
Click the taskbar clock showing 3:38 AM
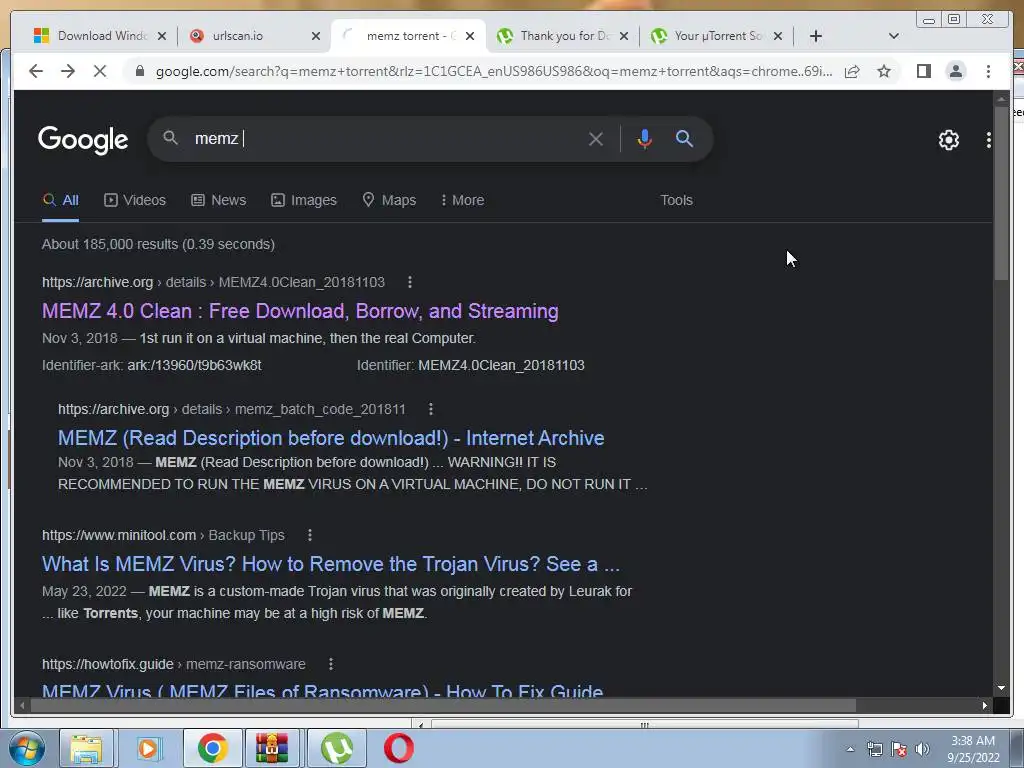coord(973,749)
